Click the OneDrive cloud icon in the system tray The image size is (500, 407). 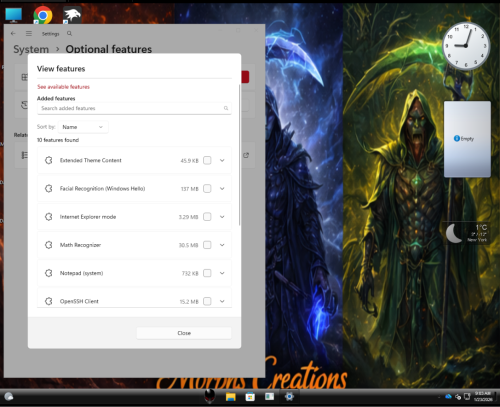(x=448, y=396)
